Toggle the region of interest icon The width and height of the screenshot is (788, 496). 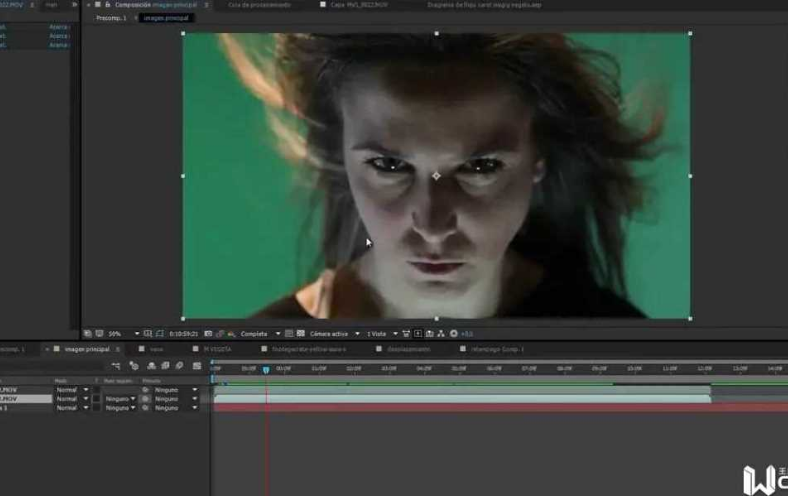coord(289,334)
